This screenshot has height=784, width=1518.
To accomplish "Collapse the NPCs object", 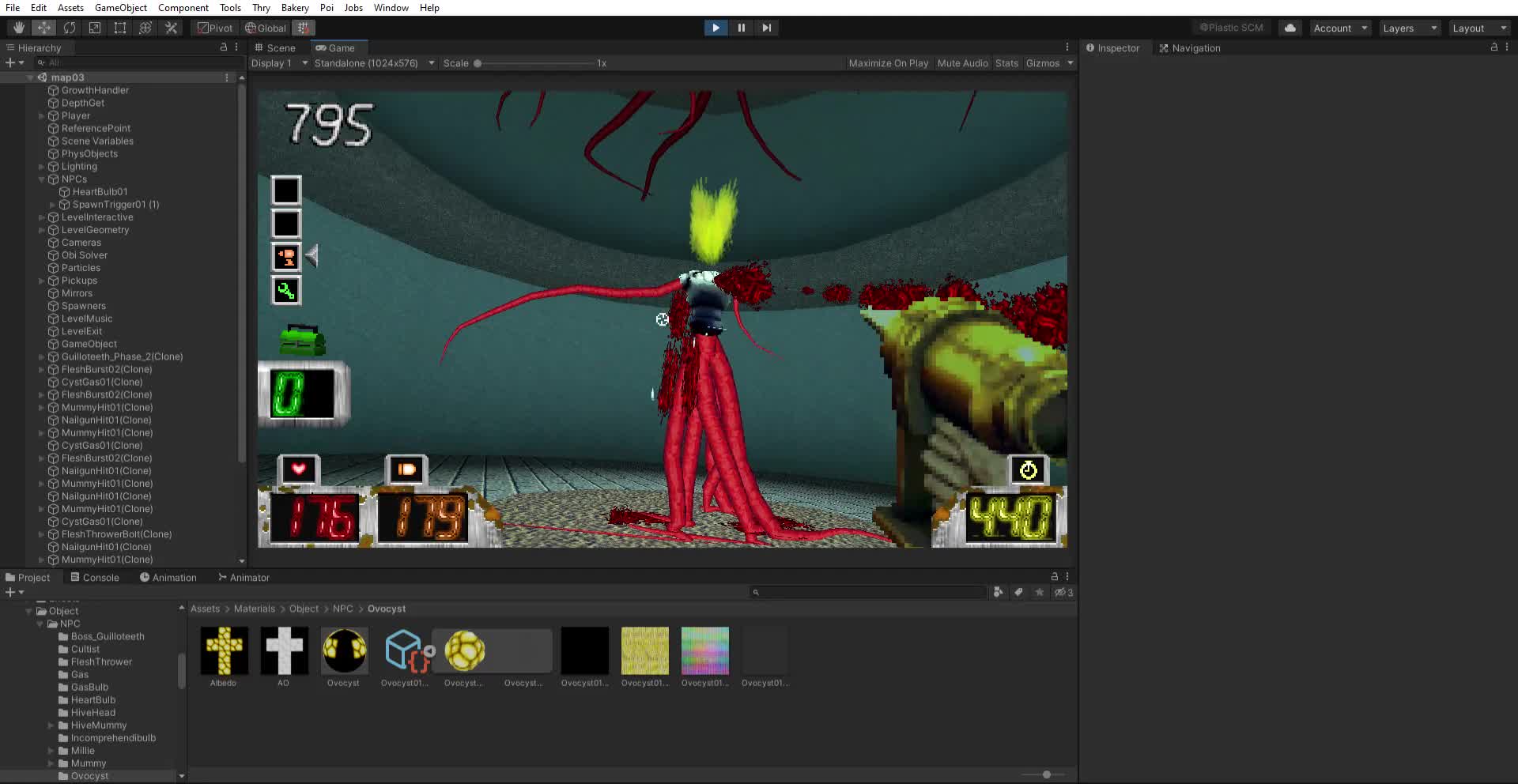I will [41, 179].
